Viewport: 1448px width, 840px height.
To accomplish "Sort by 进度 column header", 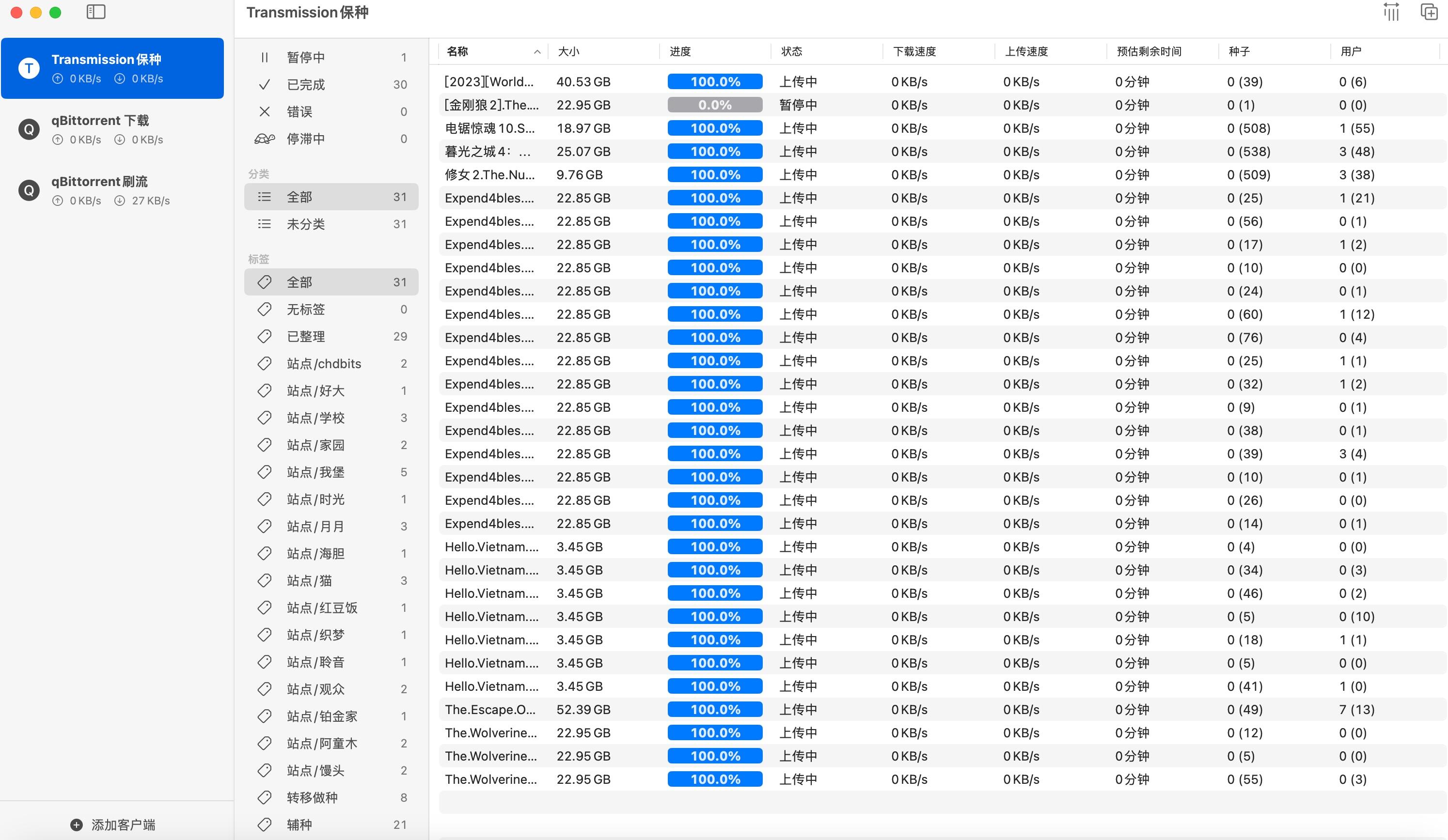I will click(x=715, y=52).
